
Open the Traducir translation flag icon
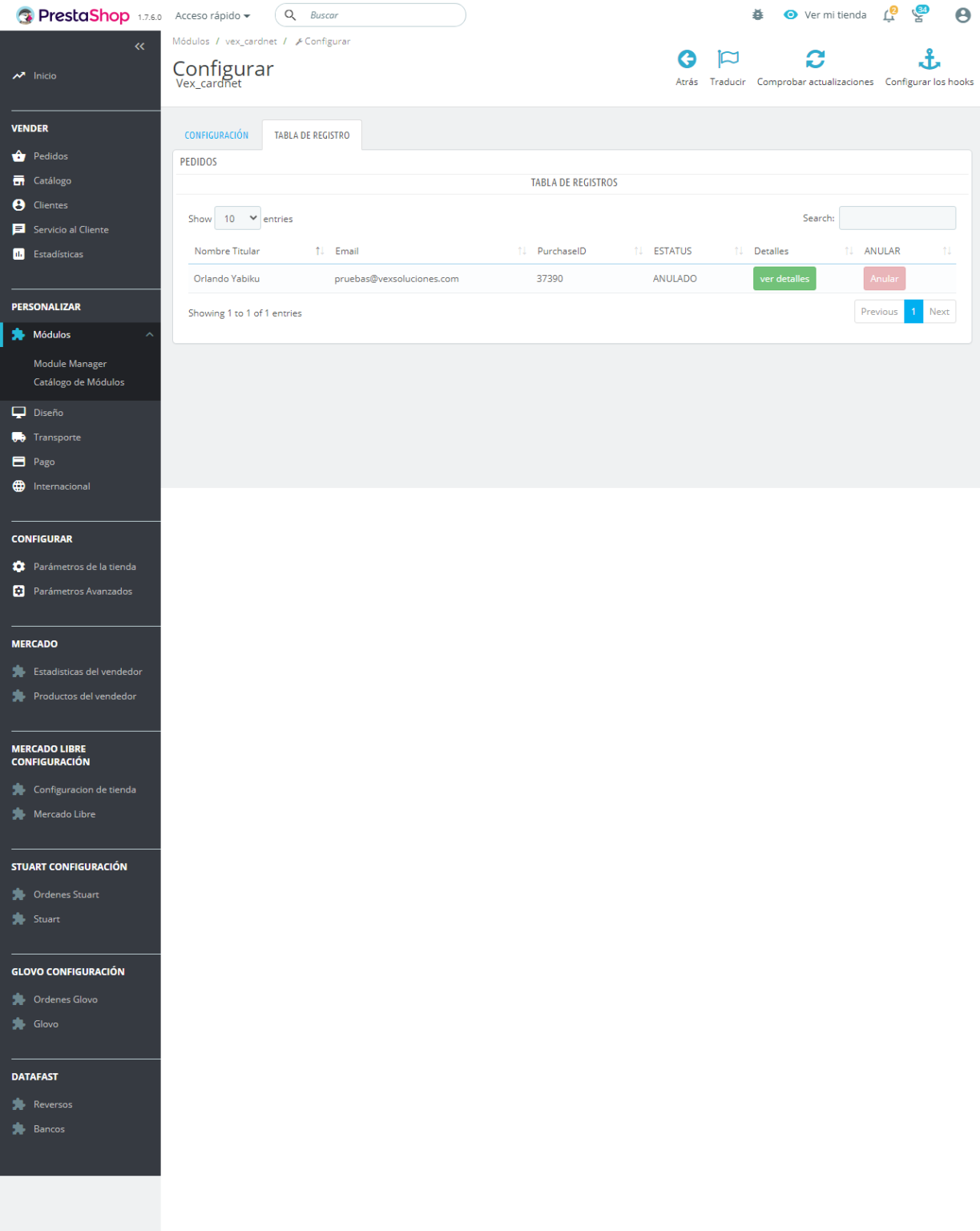[728, 58]
